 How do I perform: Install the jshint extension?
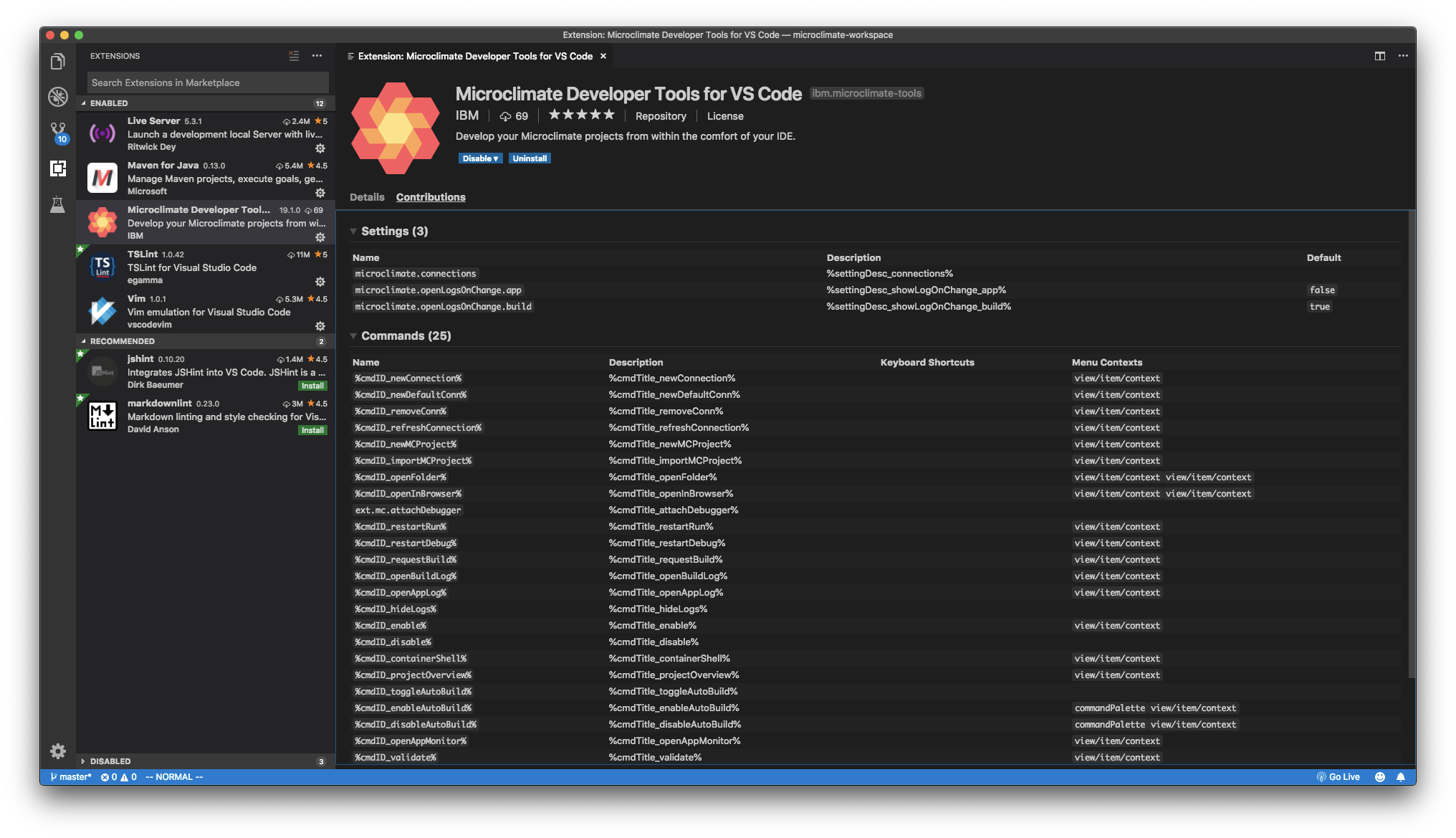tap(312, 386)
